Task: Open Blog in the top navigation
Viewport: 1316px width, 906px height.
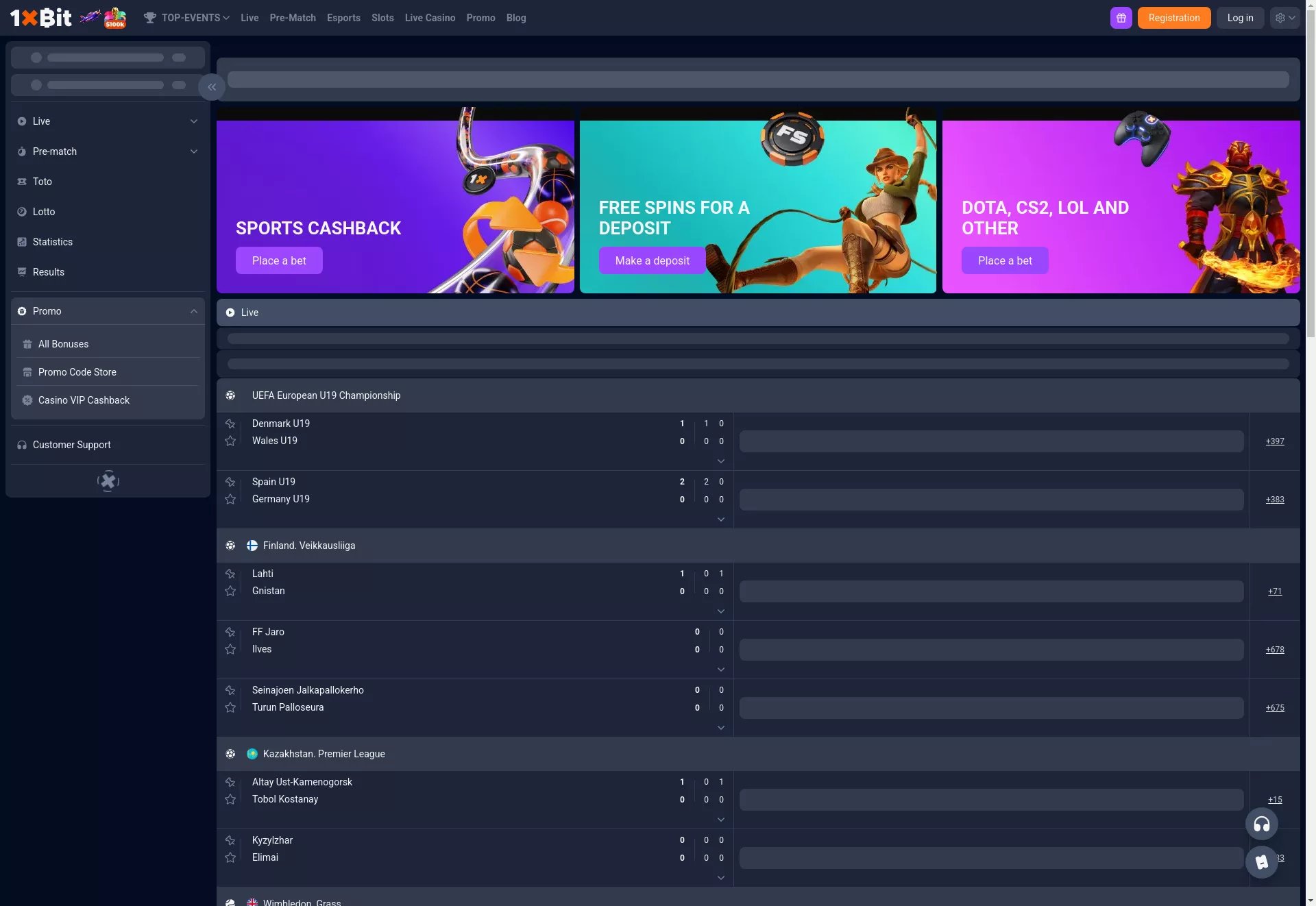Action: (x=516, y=18)
